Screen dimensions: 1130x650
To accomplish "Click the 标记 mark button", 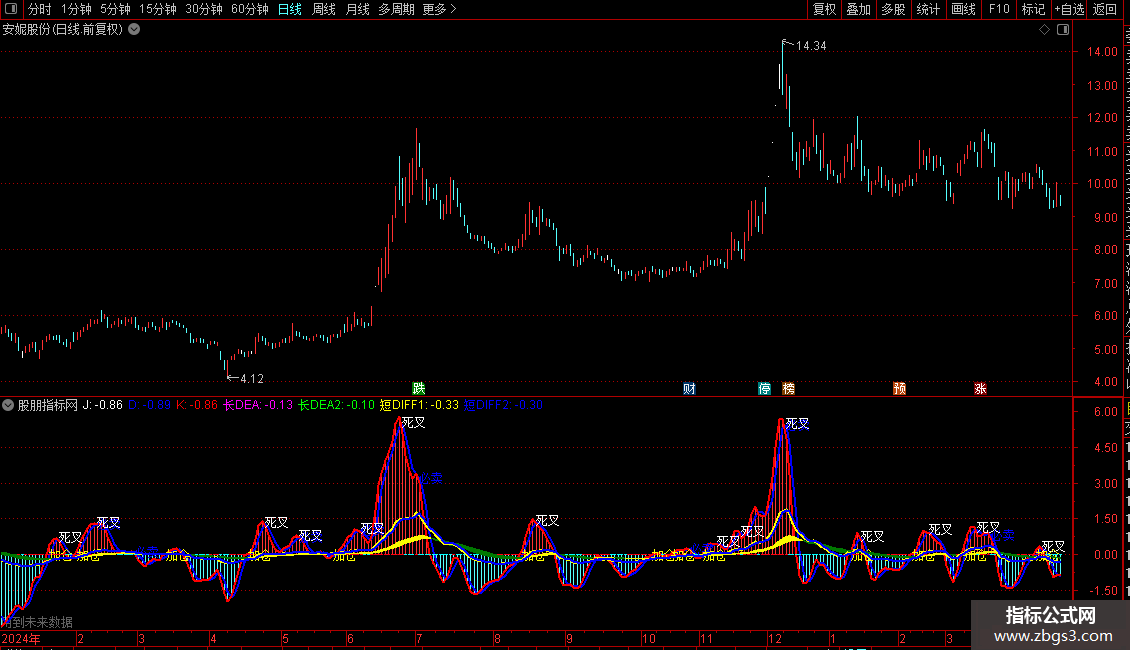I will (1033, 9).
